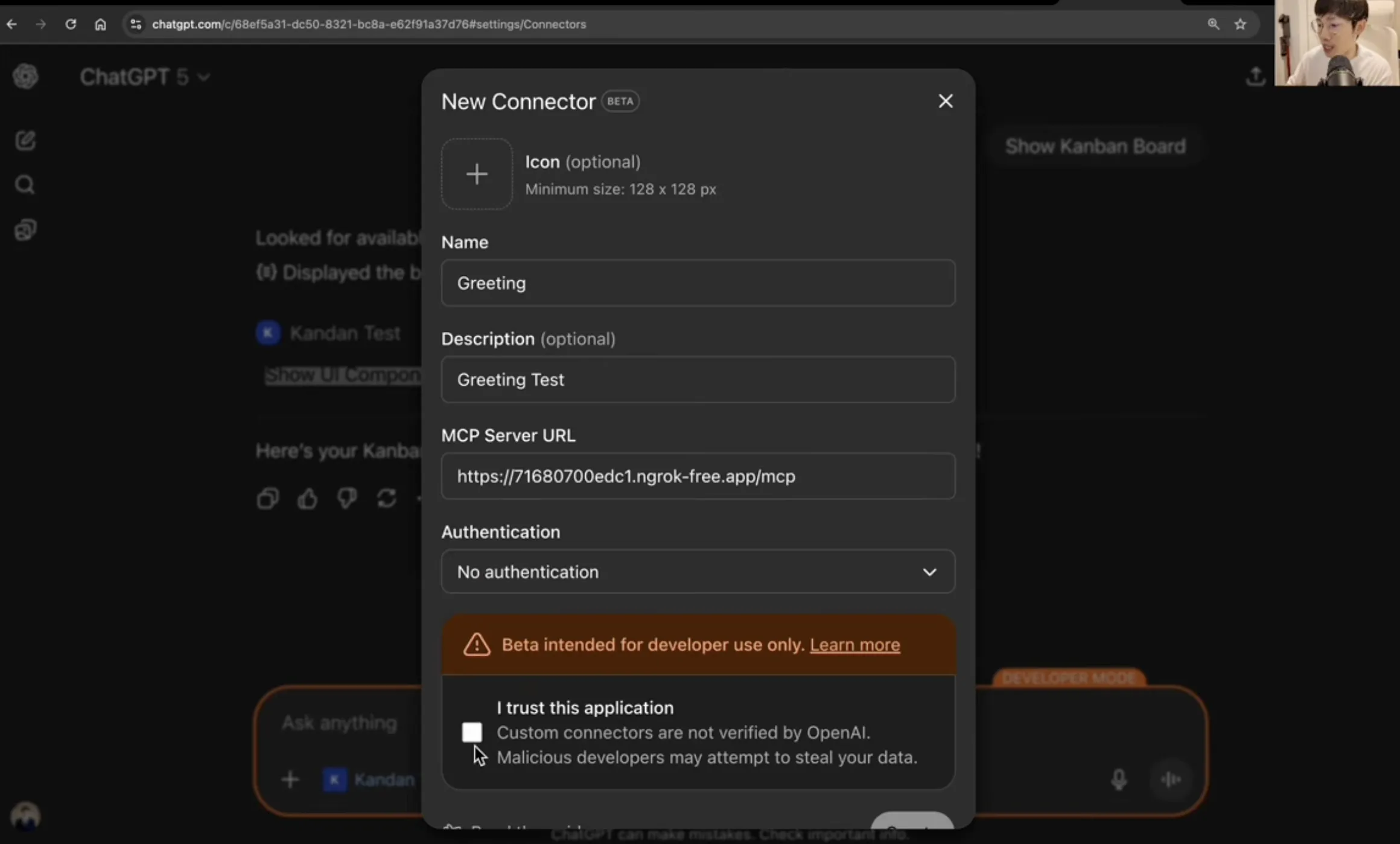
Task: Open the ChatGPT logo in the sidebar
Action: [x=25, y=77]
